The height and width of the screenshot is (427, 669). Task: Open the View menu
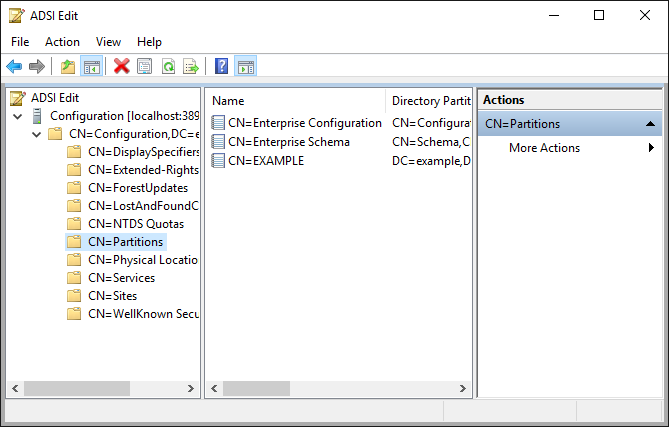pos(108,42)
